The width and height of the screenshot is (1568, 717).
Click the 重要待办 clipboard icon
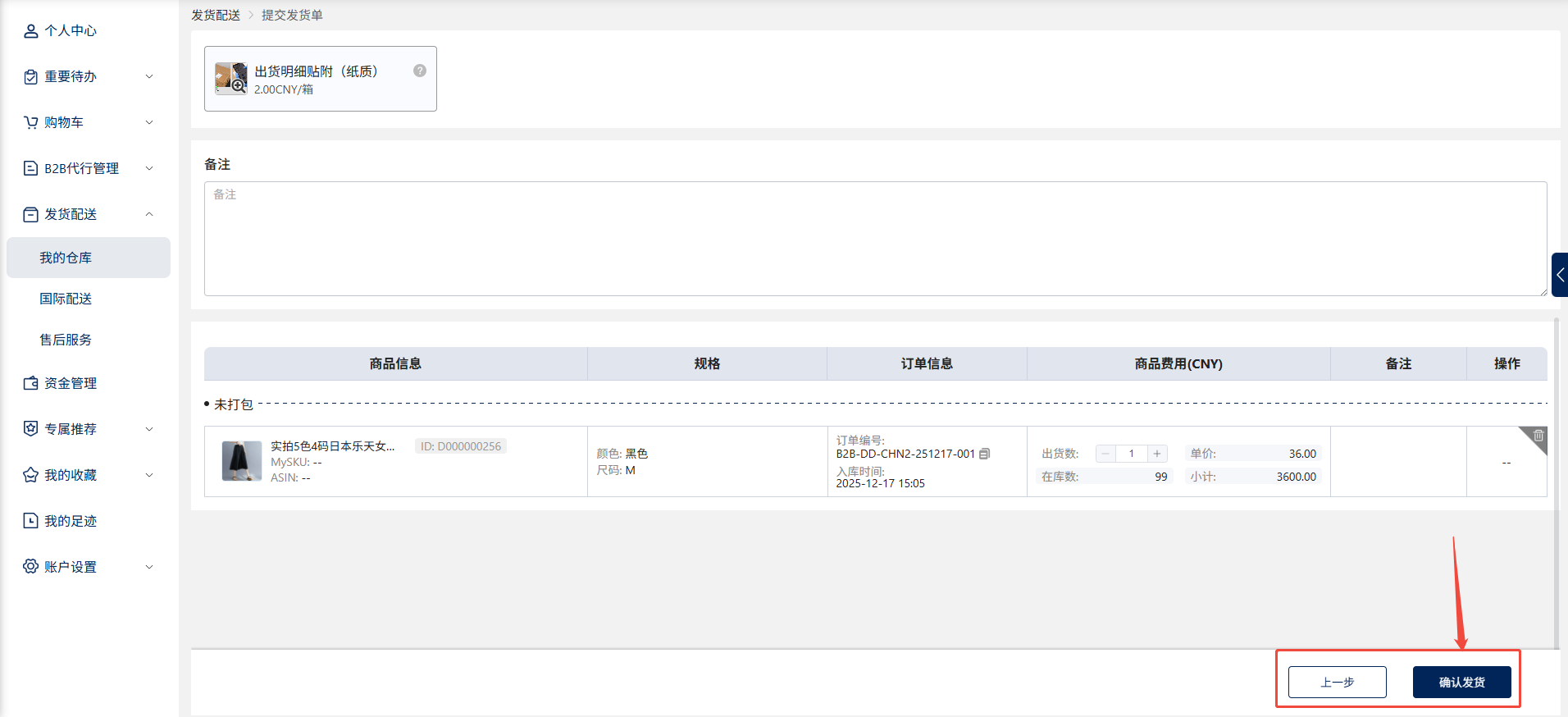30,77
